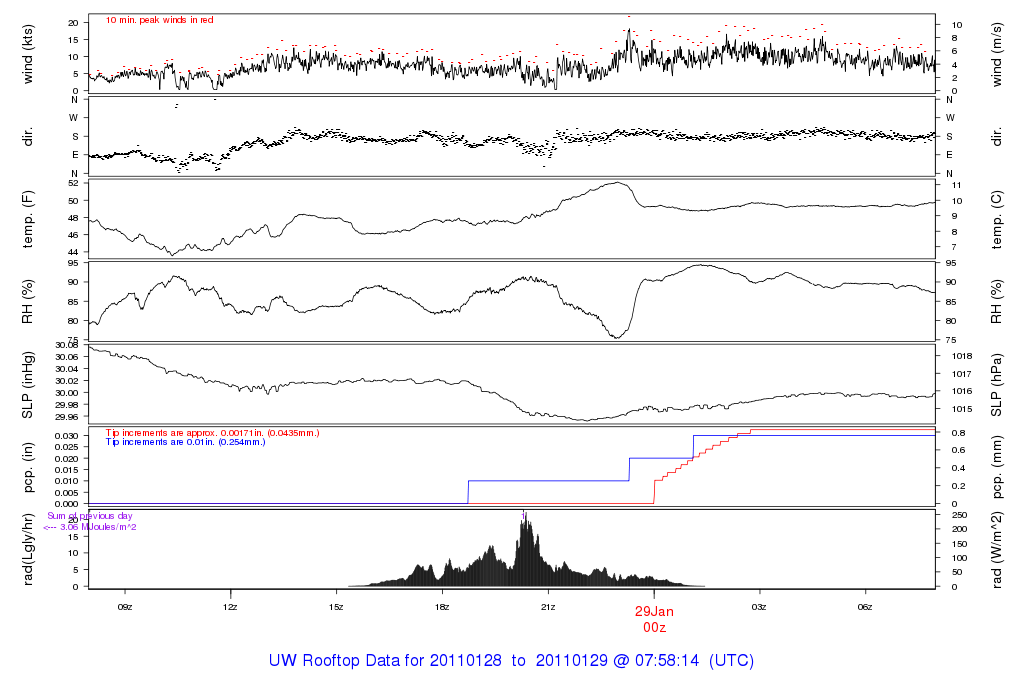Image resolution: width=1024 pixels, height=700 pixels.
Task: Click the right 'RH (%)' axis label
Action: (997, 302)
